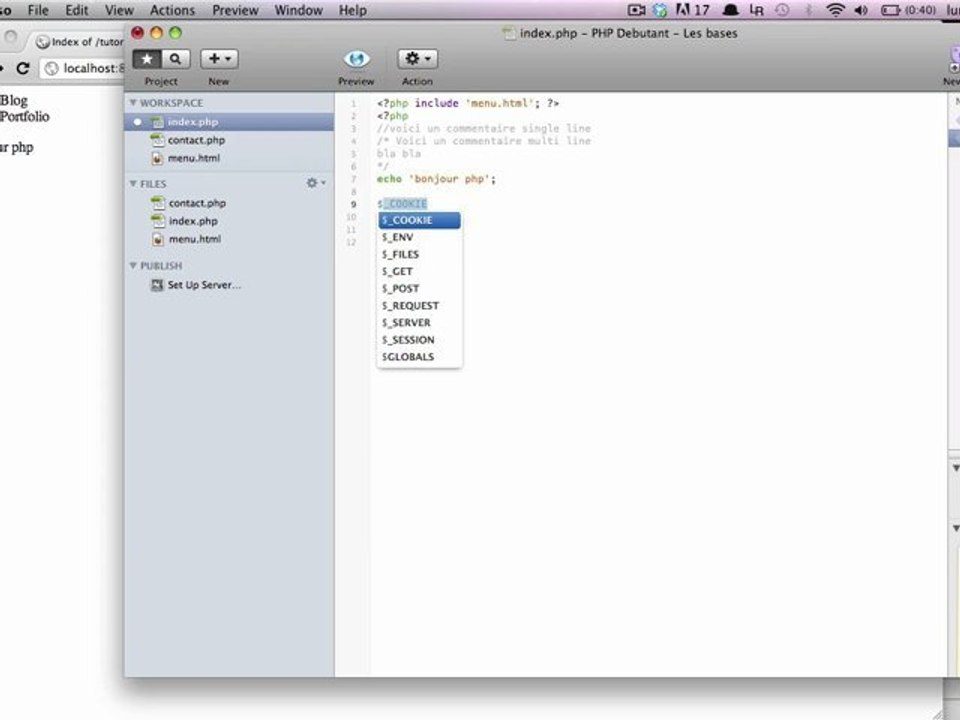Click the include 'menu.html' code line
Screen dimensions: 960x720
pyautogui.click(x=468, y=103)
